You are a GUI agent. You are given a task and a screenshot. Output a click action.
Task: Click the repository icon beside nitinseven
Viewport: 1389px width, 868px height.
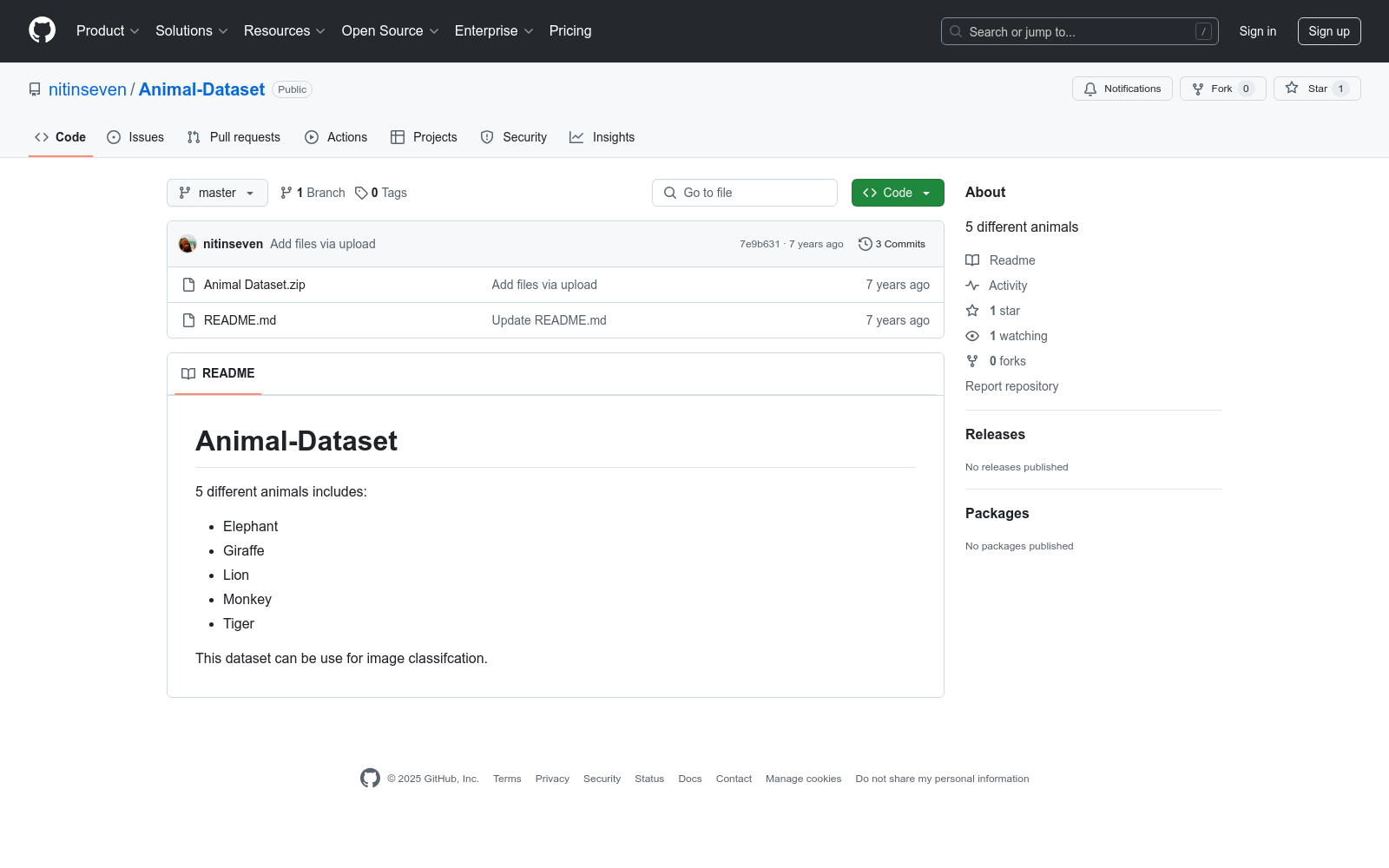[35, 89]
